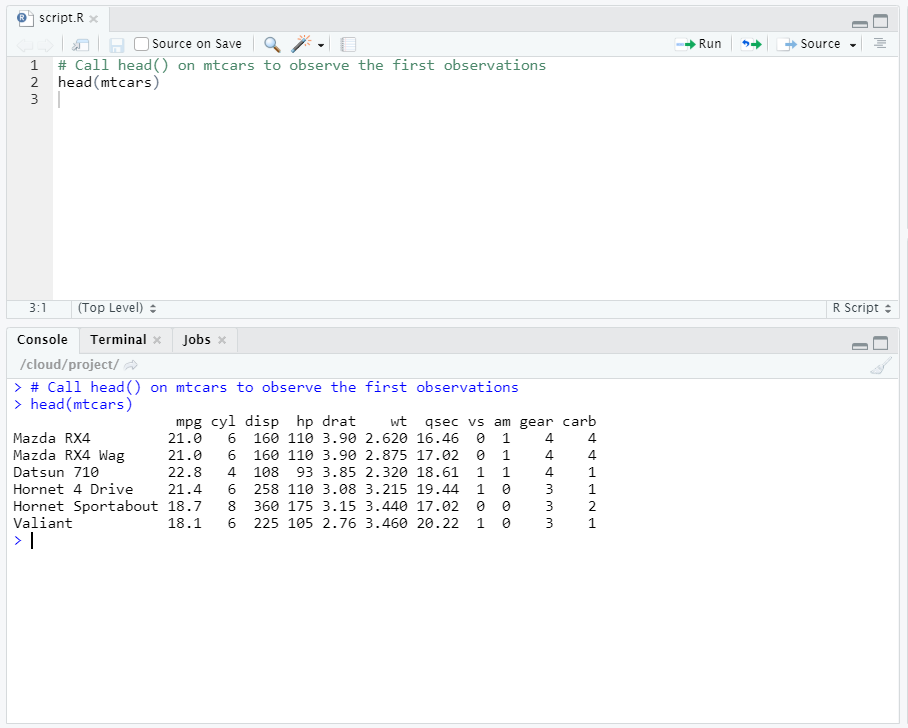The width and height of the screenshot is (908, 728).
Task: Click the mpg column header in output
Action: click(x=189, y=422)
